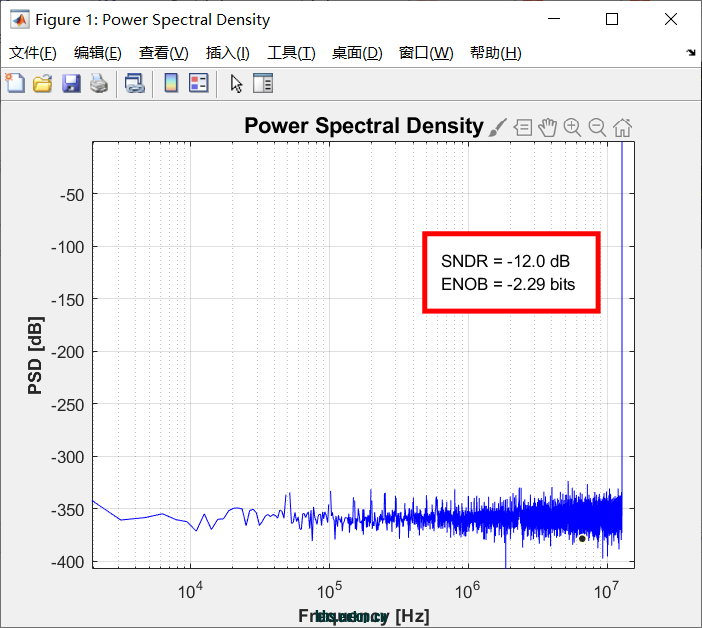This screenshot has height=628, width=702.
Task: Expand the toolbar overflow arrow at the right of the menu bar
Action: coord(691,52)
